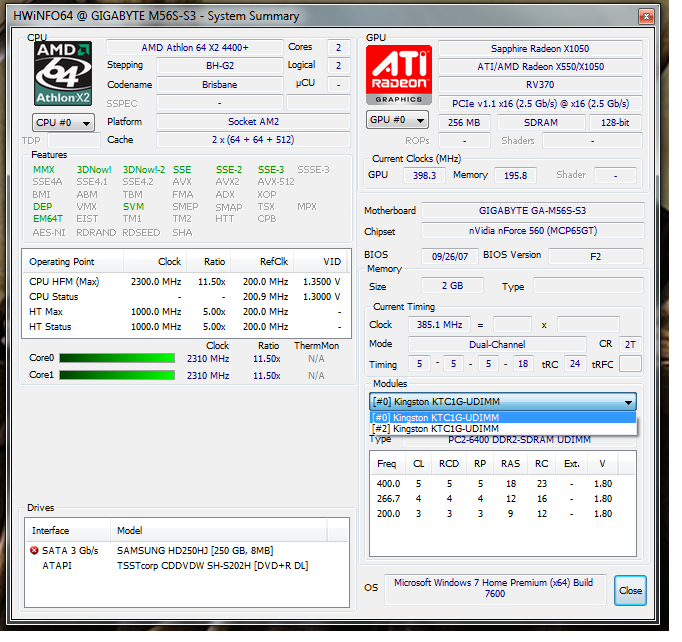This screenshot has height=642, width=682.
Task: Select module [#2] Kingston KTC1G-UDIMM from list
Action: tap(502, 428)
